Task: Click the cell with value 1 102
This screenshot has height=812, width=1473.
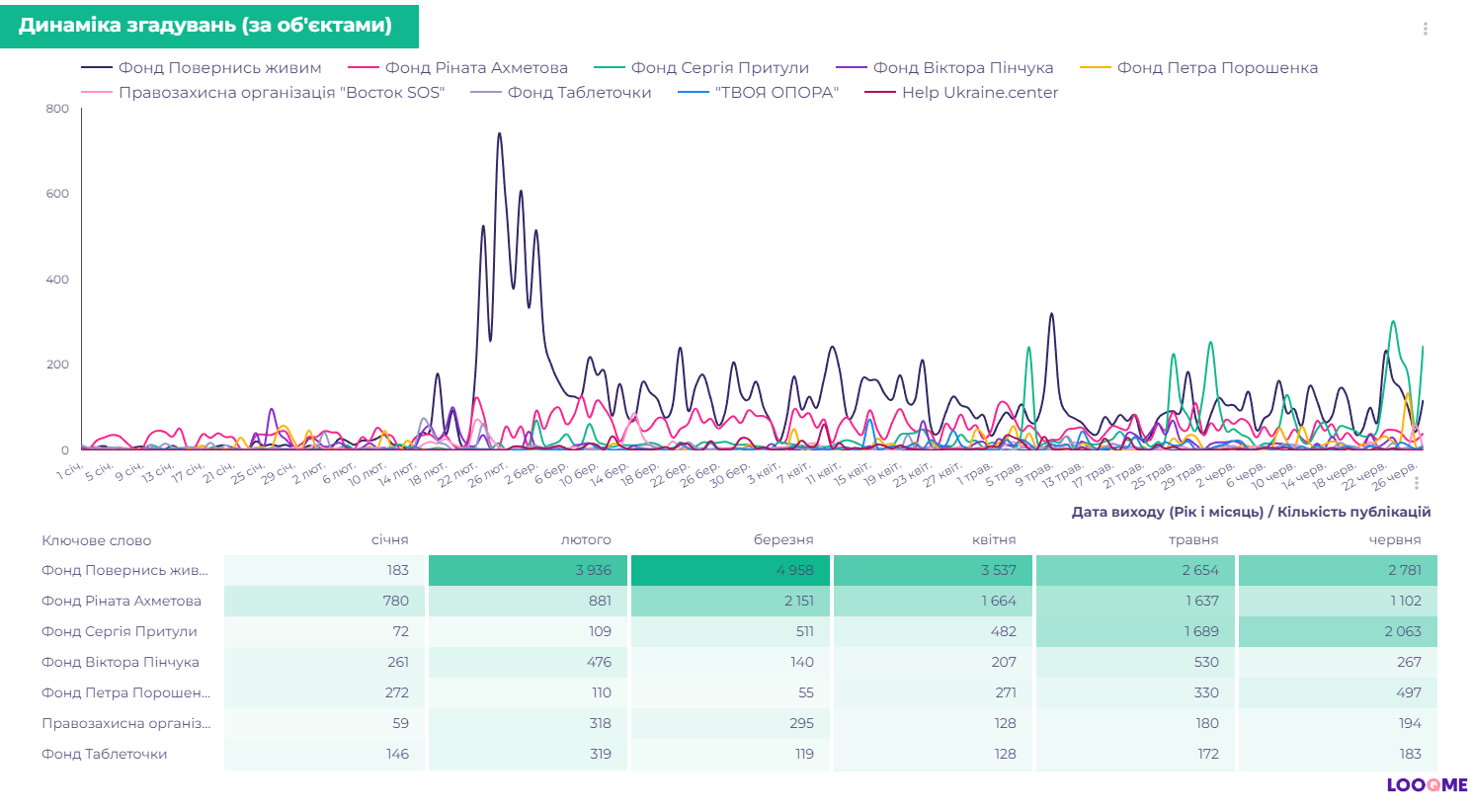Action: (1338, 601)
